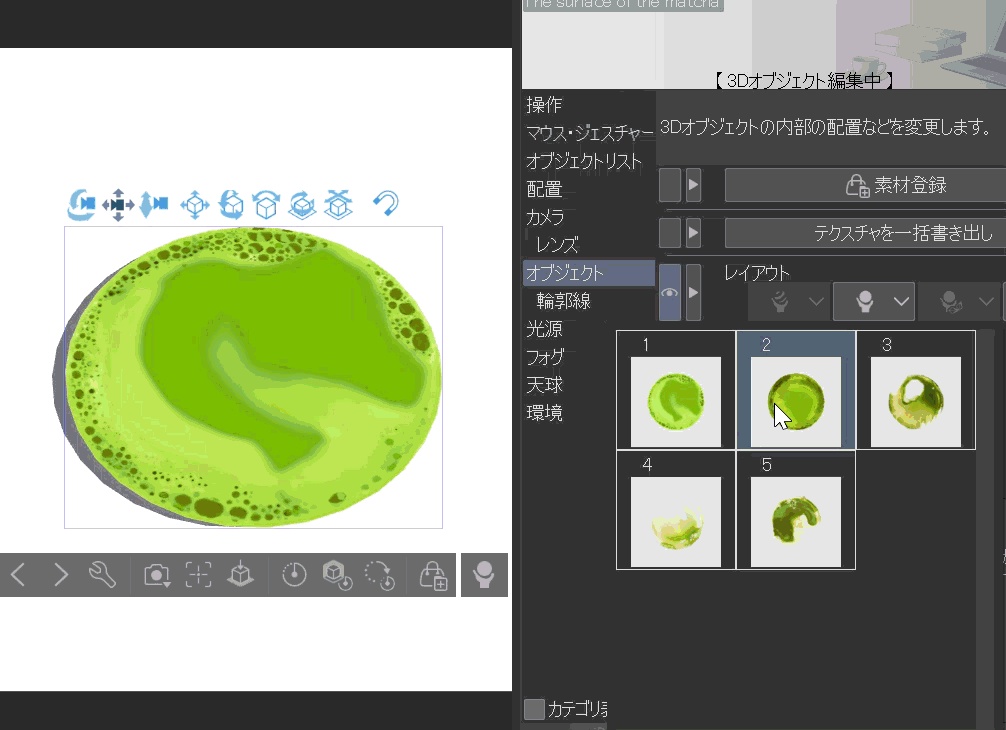This screenshot has height=730, width=1006.
Task: Select the active layout preset head icon
Action: click(x=864, y=301)
